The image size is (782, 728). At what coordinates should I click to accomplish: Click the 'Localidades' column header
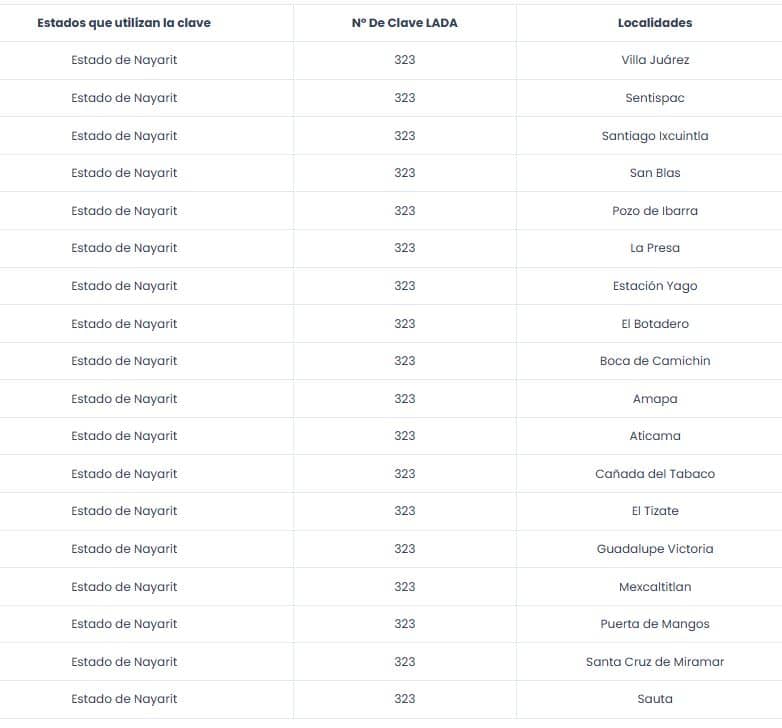coord(655,23)
